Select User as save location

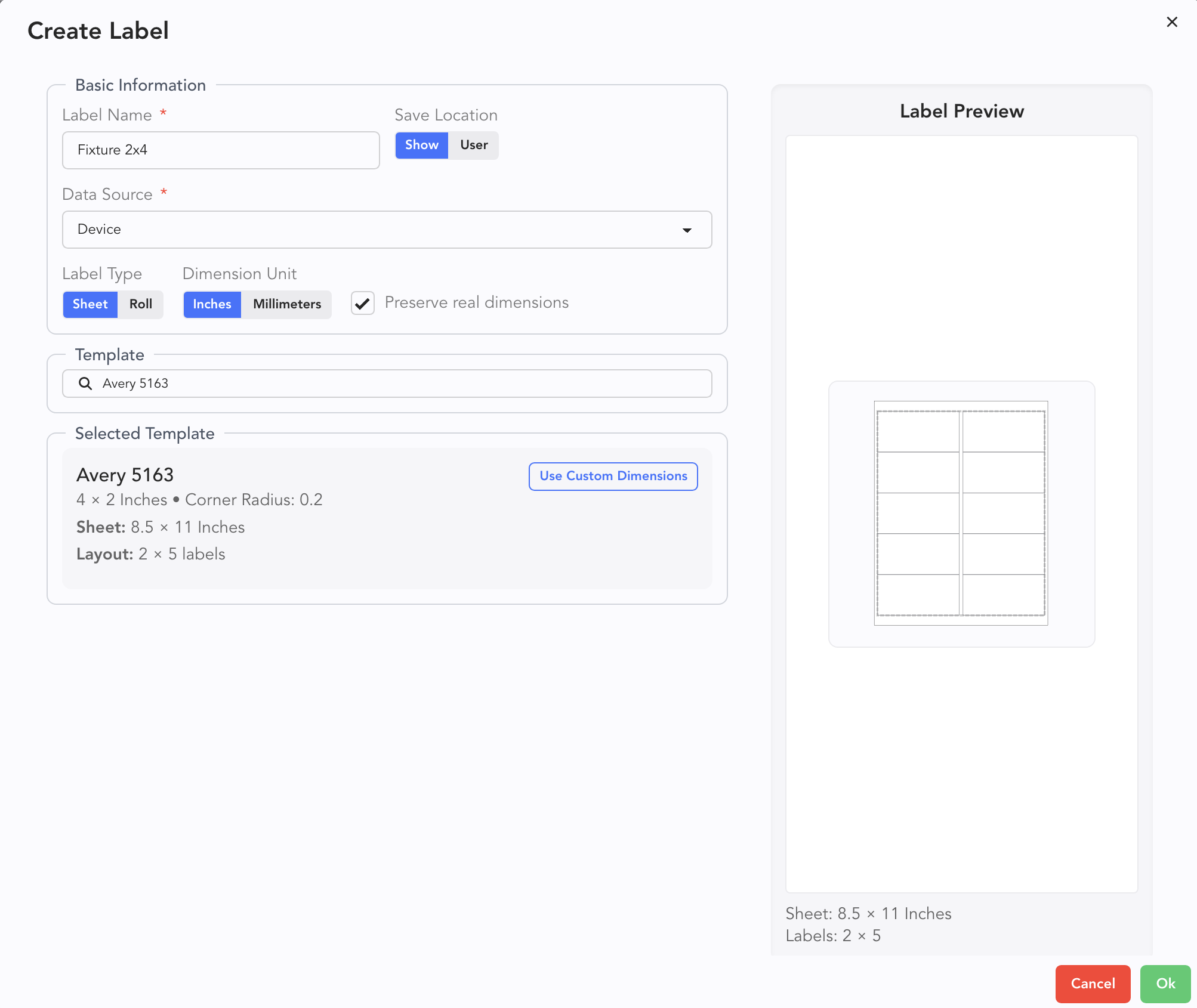tap(474, 145)
